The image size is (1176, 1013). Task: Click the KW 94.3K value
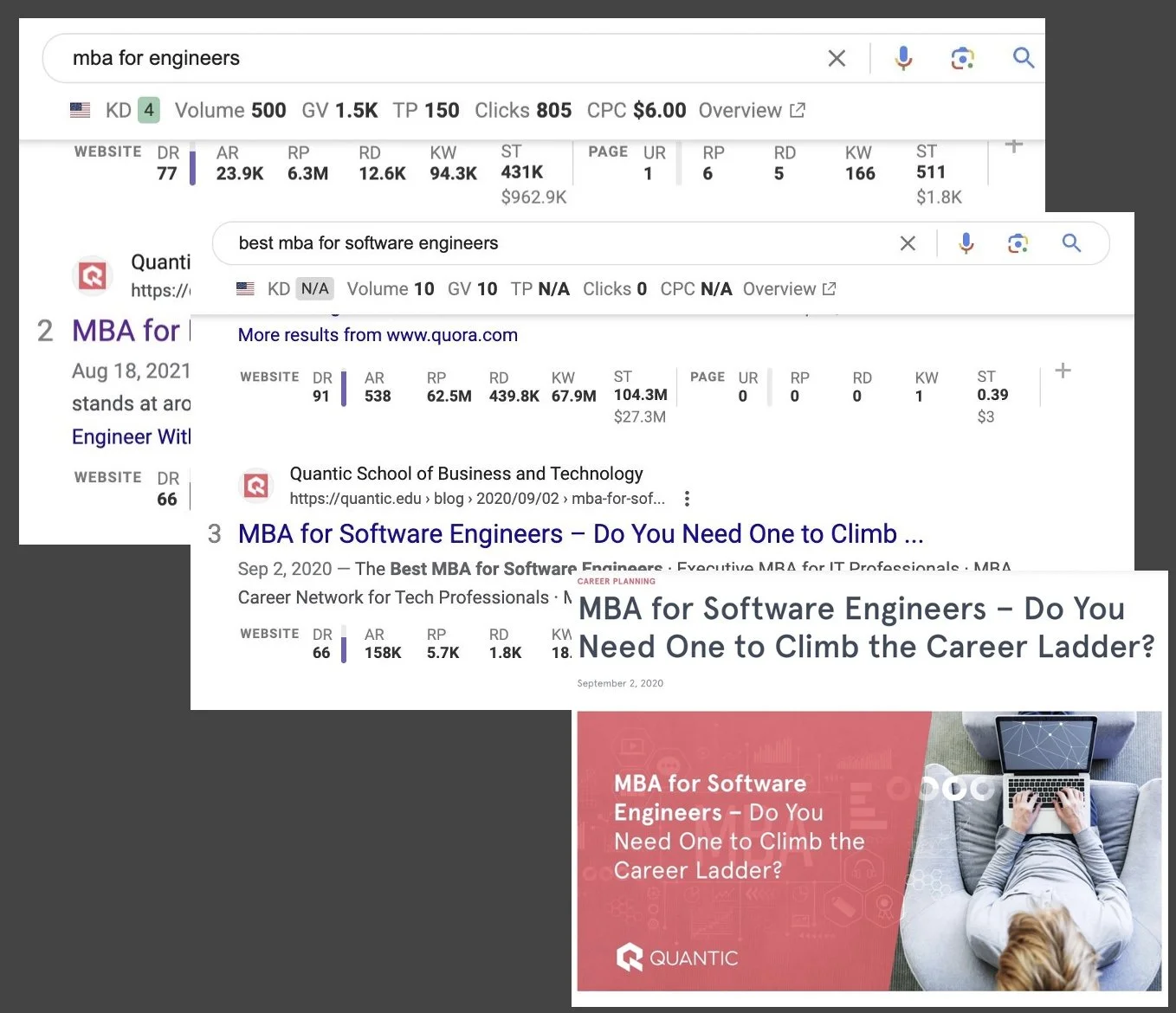(454, 173)
